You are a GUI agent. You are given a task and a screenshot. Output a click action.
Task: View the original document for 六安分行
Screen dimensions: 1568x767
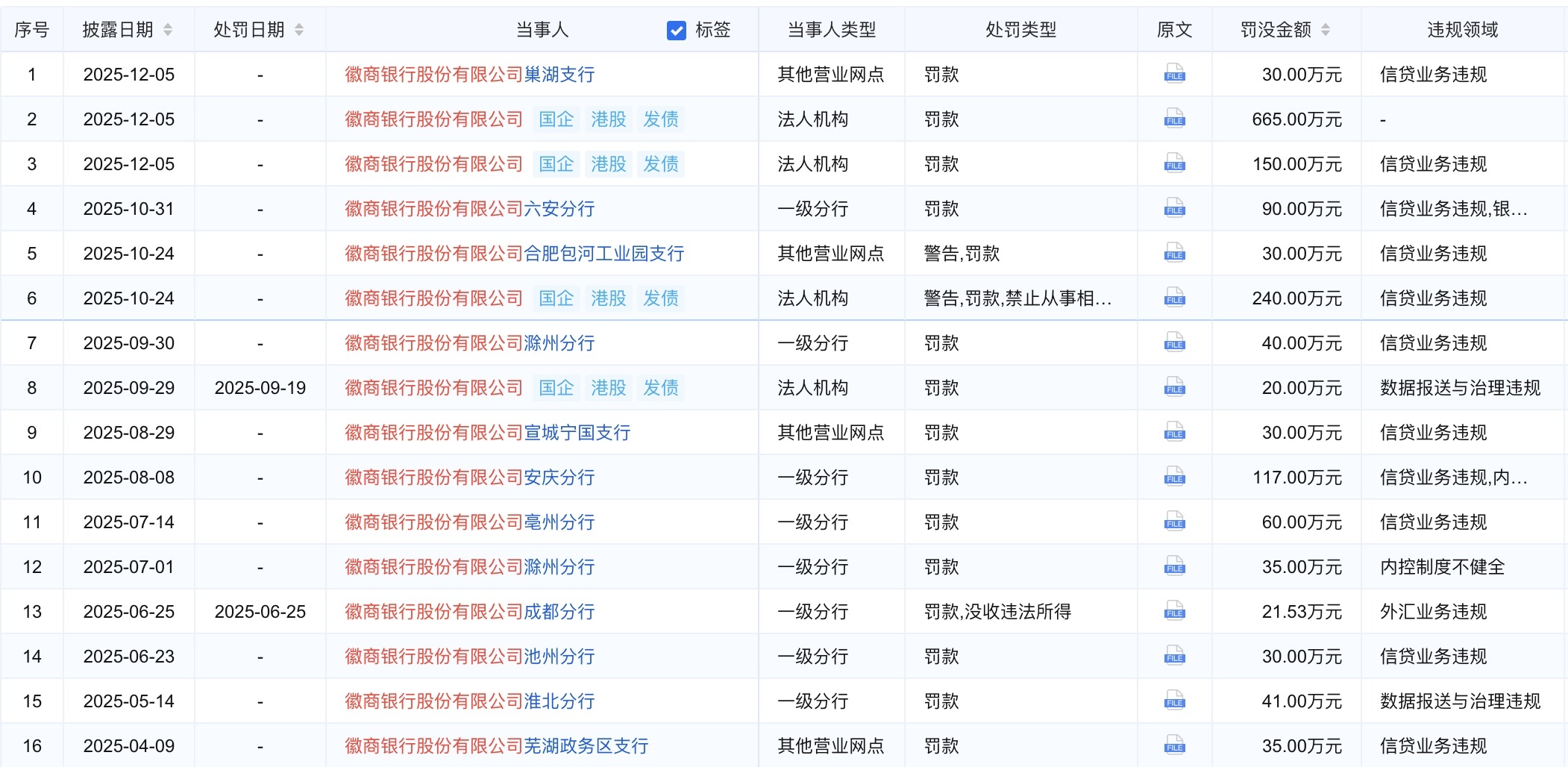click(x=1174, y=208)
